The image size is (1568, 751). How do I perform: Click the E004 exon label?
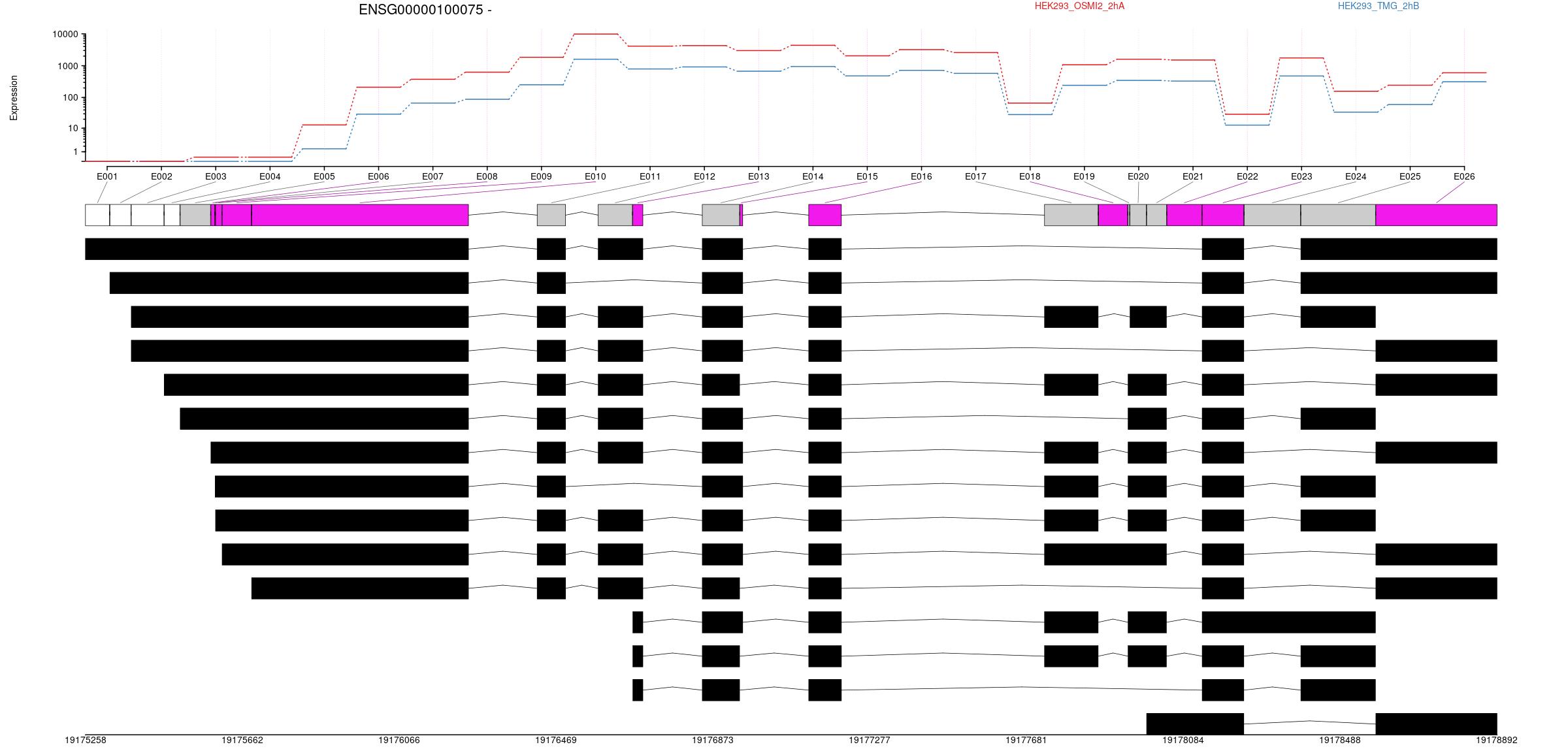[270, 176]
